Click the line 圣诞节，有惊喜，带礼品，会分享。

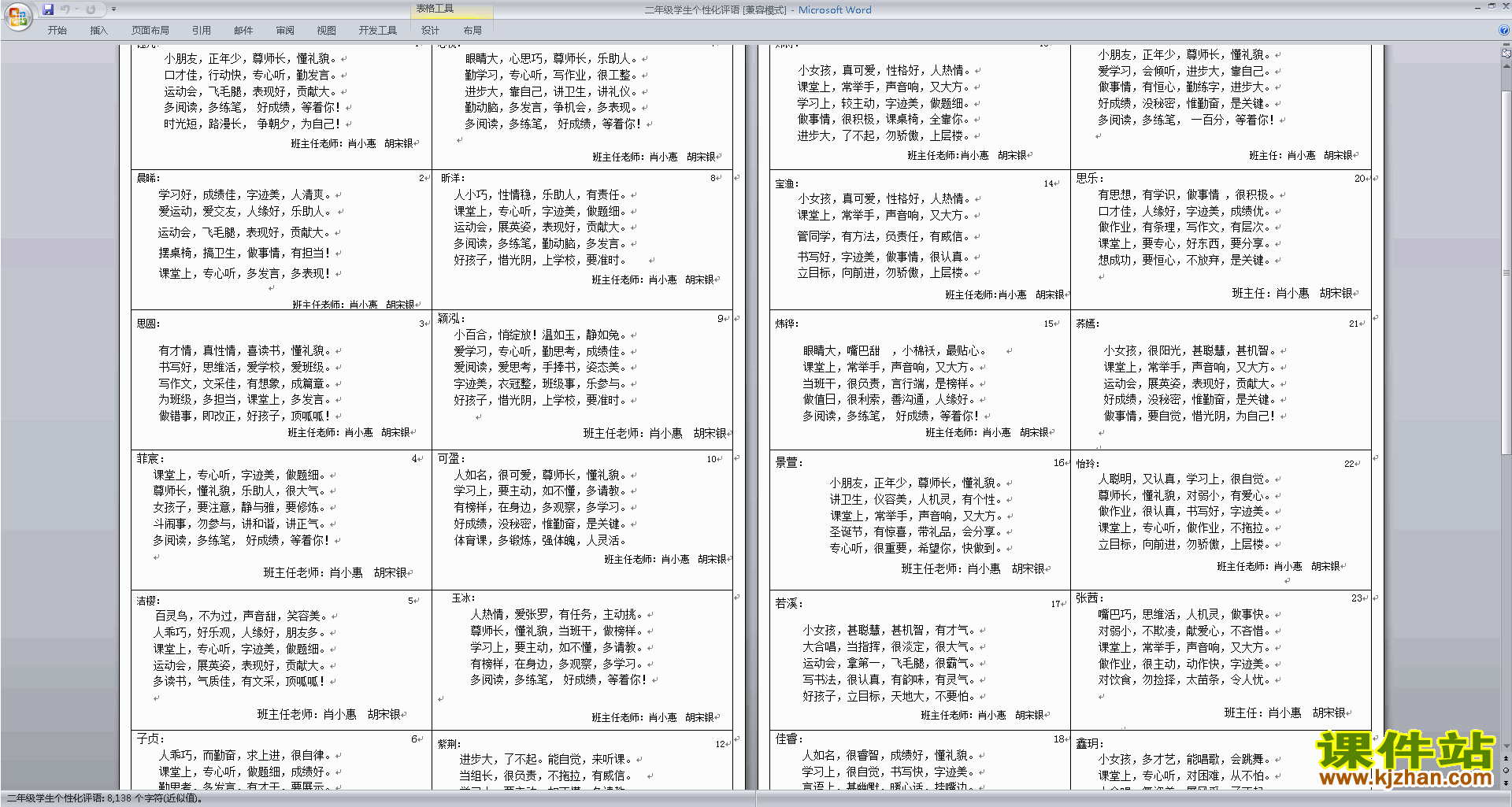(x=916, y=531)
